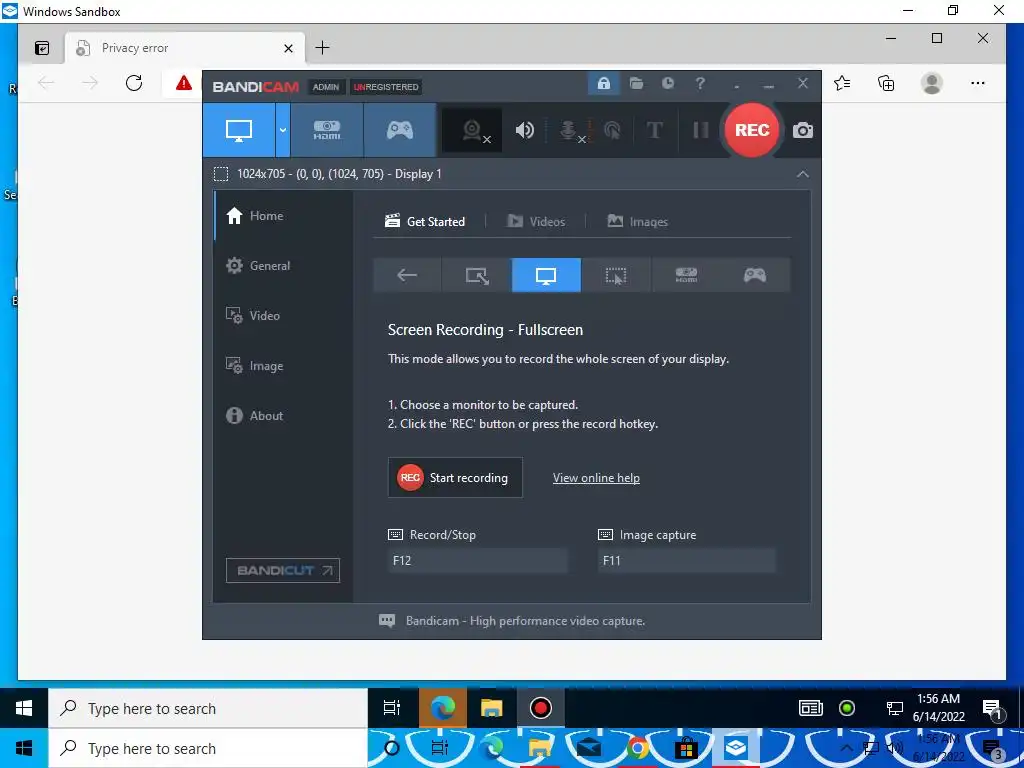The image size is (1024, 768).
Task: Open Edge favorites star icon
Action: click(842, 83)
